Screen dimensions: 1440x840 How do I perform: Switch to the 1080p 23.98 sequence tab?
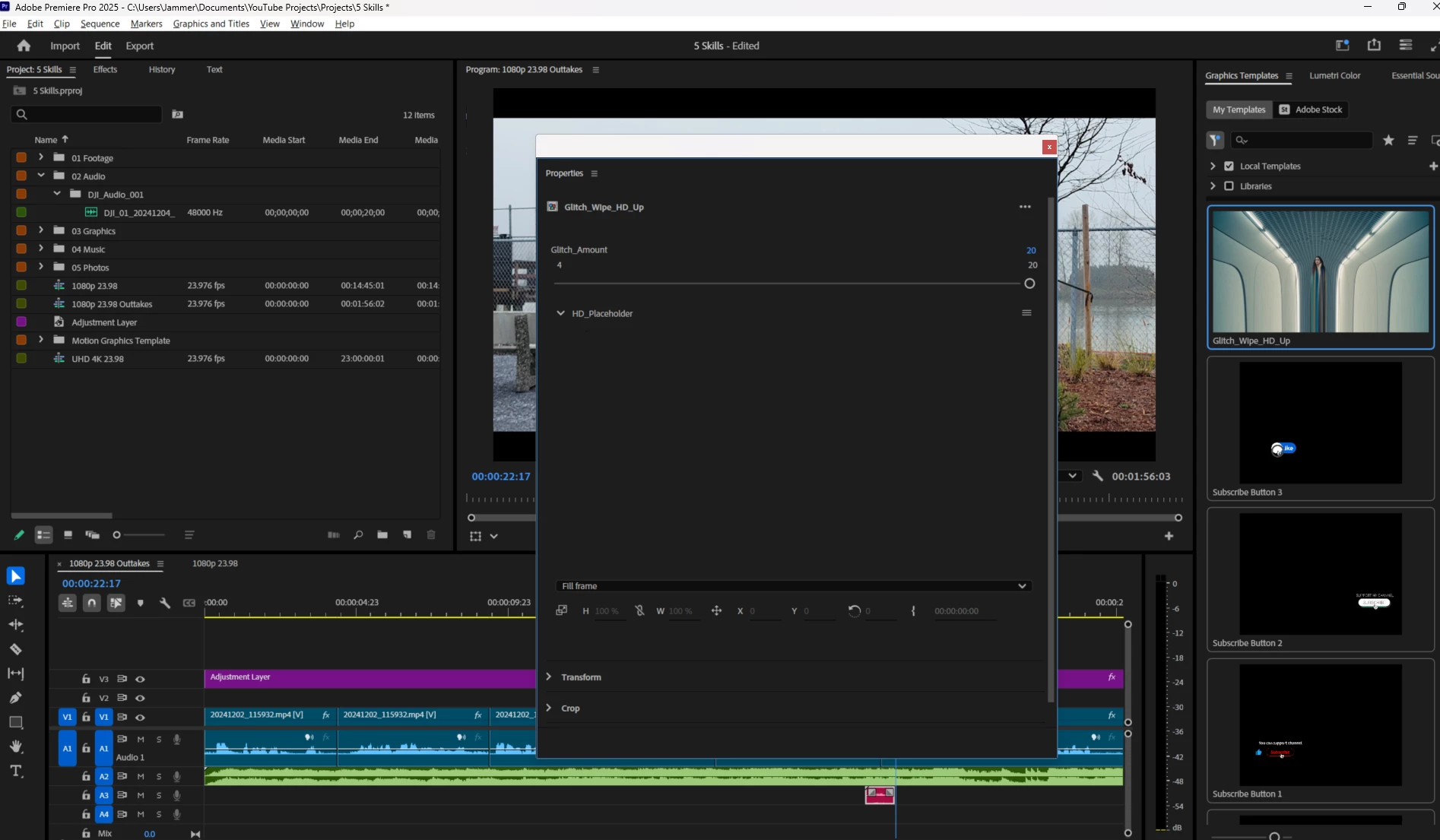pyautogui.click(x=215, y=563)
